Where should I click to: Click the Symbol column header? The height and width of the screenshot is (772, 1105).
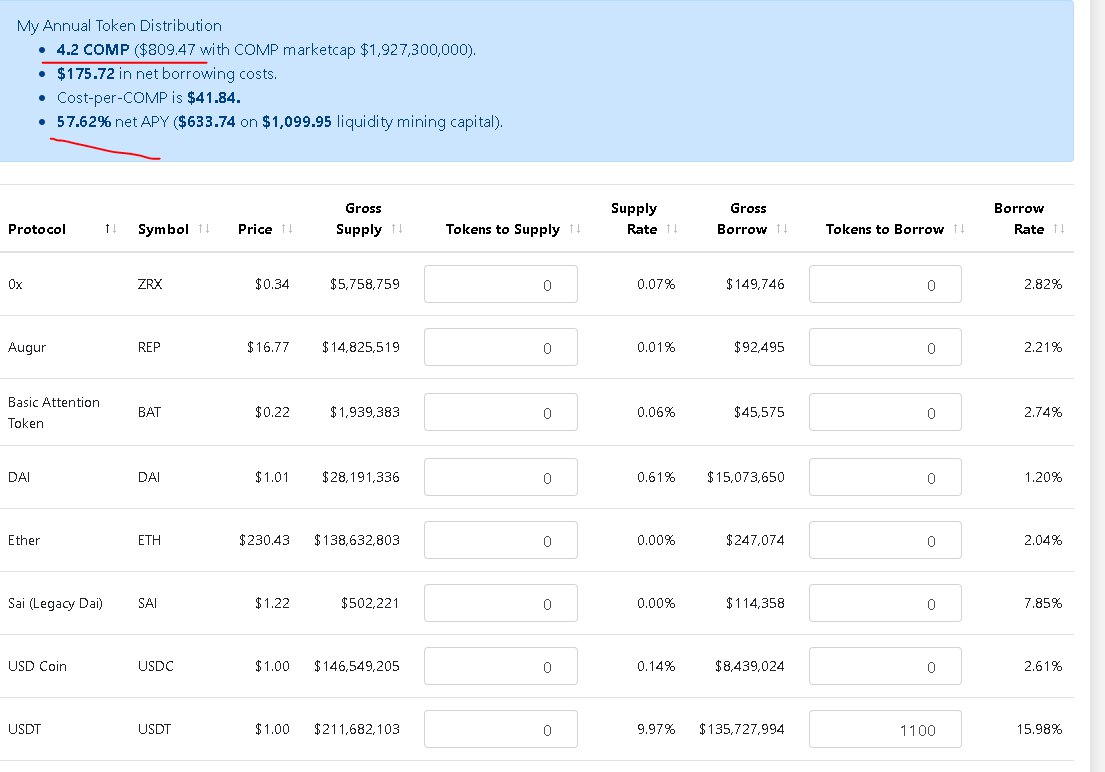163,229
